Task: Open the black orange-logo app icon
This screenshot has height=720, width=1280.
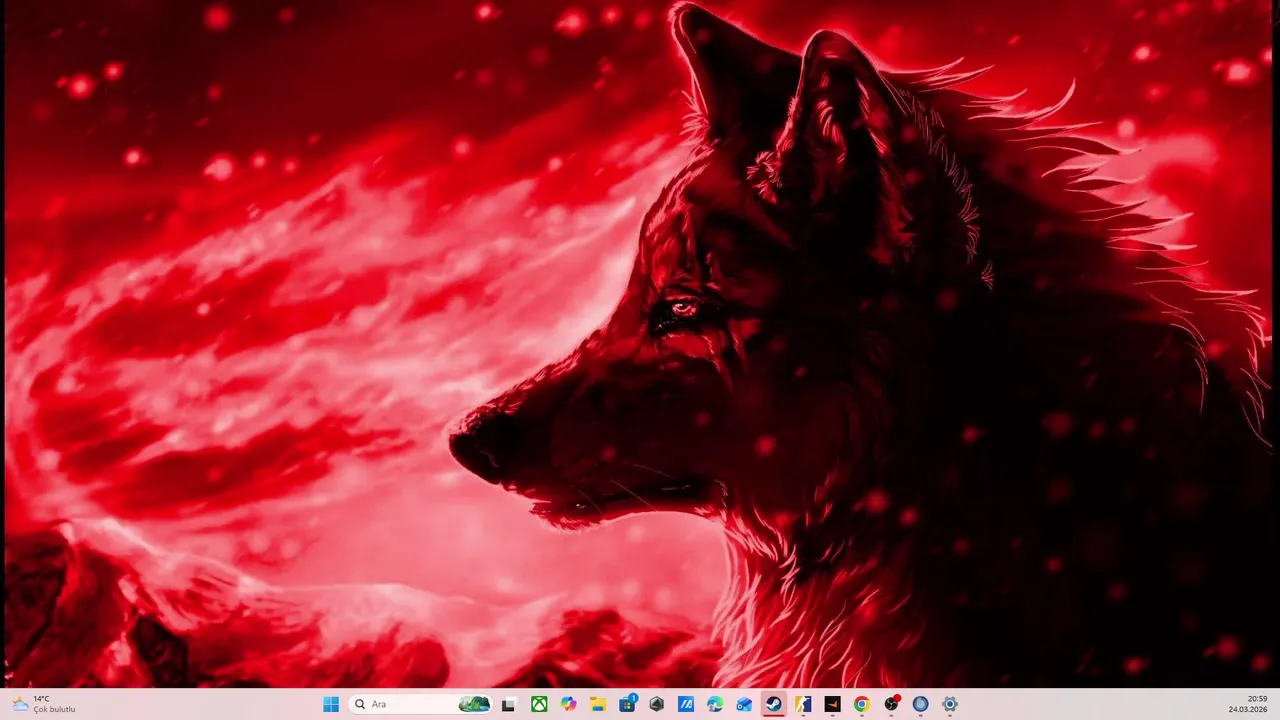Action: (x=832, y=704)
